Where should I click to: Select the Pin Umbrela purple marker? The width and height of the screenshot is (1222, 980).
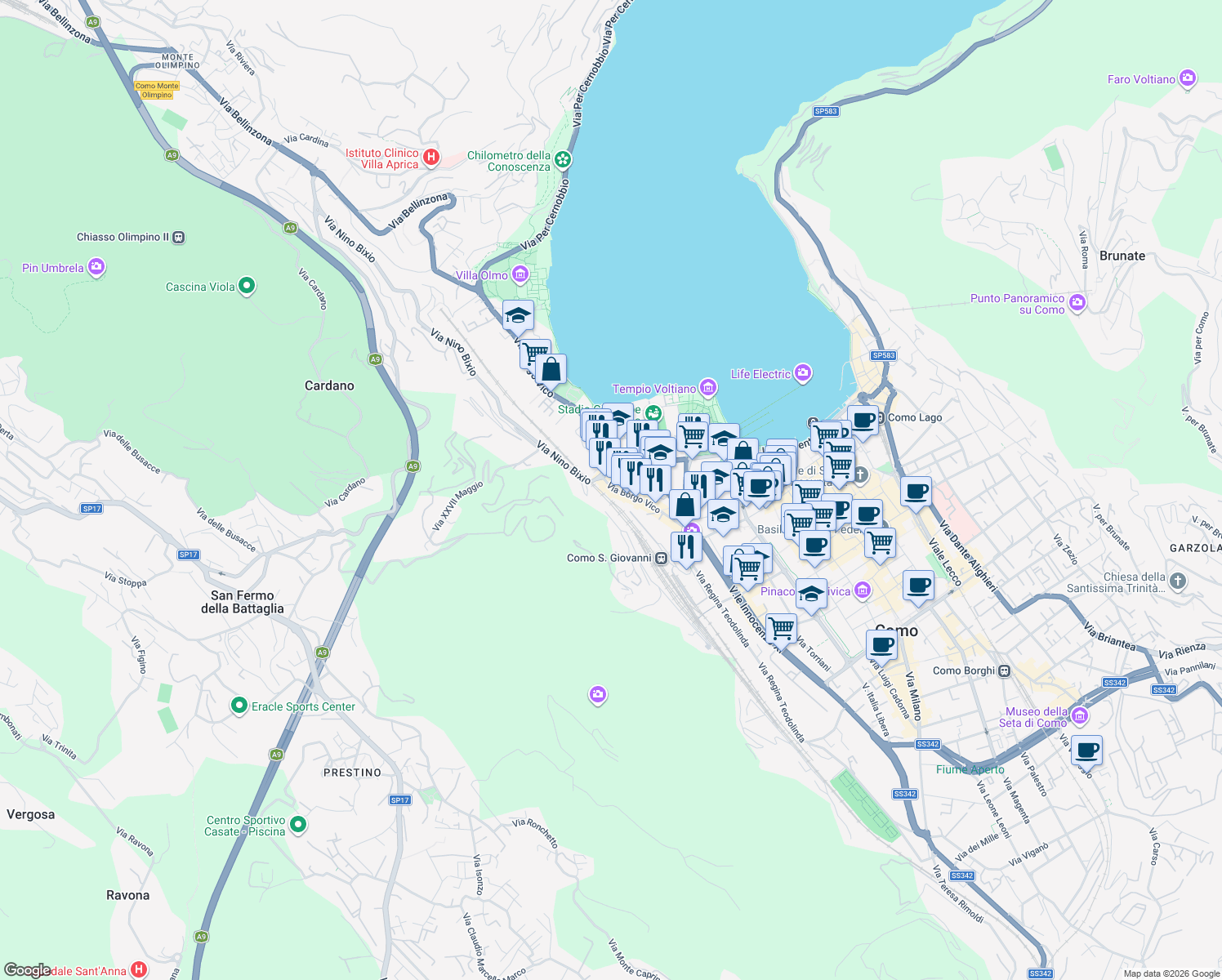(x=96, y=266)
